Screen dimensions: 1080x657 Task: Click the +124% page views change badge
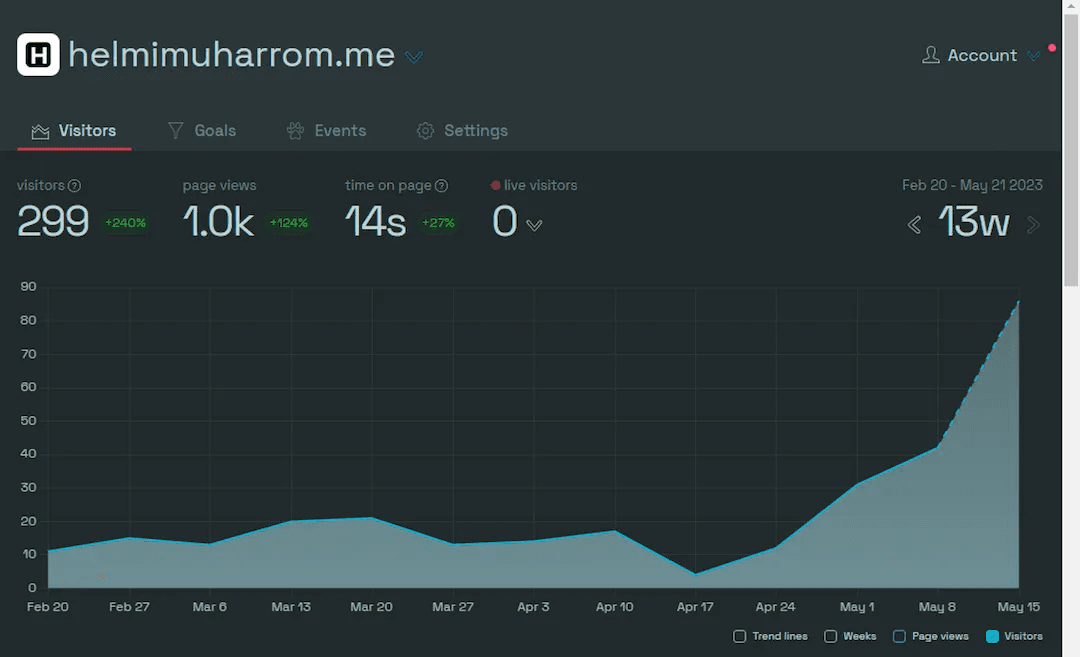pyautogui.click(x=289, y=223)
